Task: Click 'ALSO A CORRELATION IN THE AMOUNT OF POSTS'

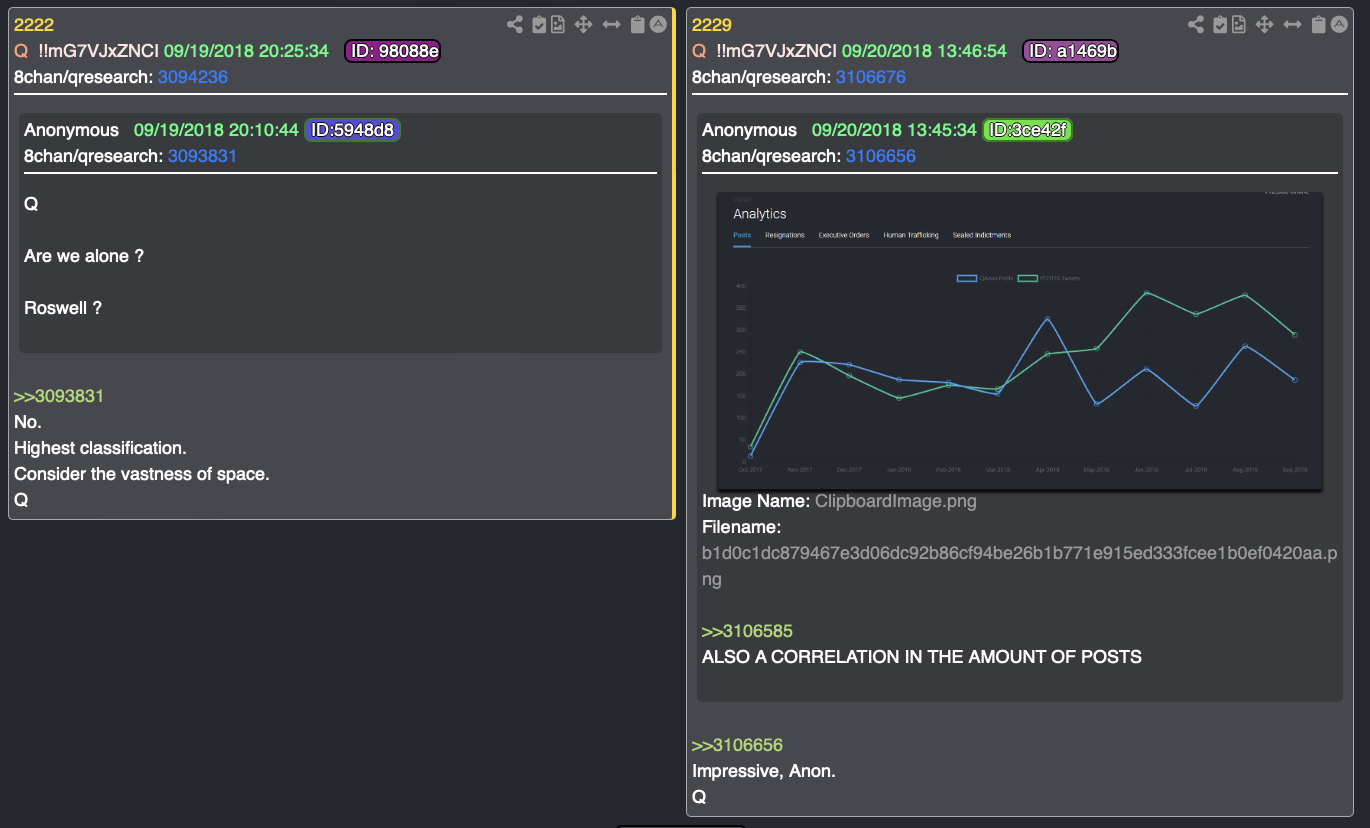Action: [922, 657]
